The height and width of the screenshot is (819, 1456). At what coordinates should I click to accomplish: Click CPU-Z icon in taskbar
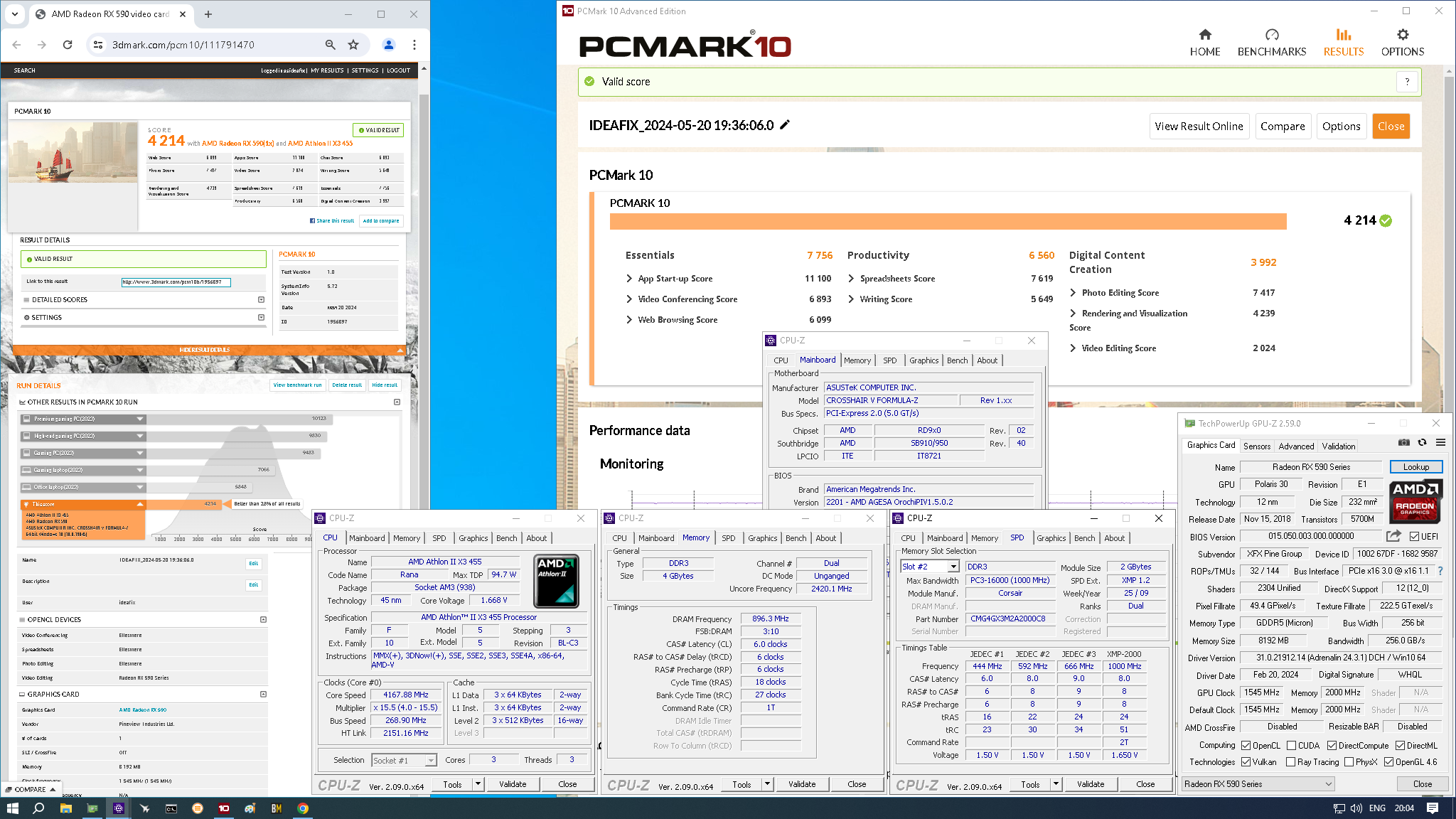119,808
